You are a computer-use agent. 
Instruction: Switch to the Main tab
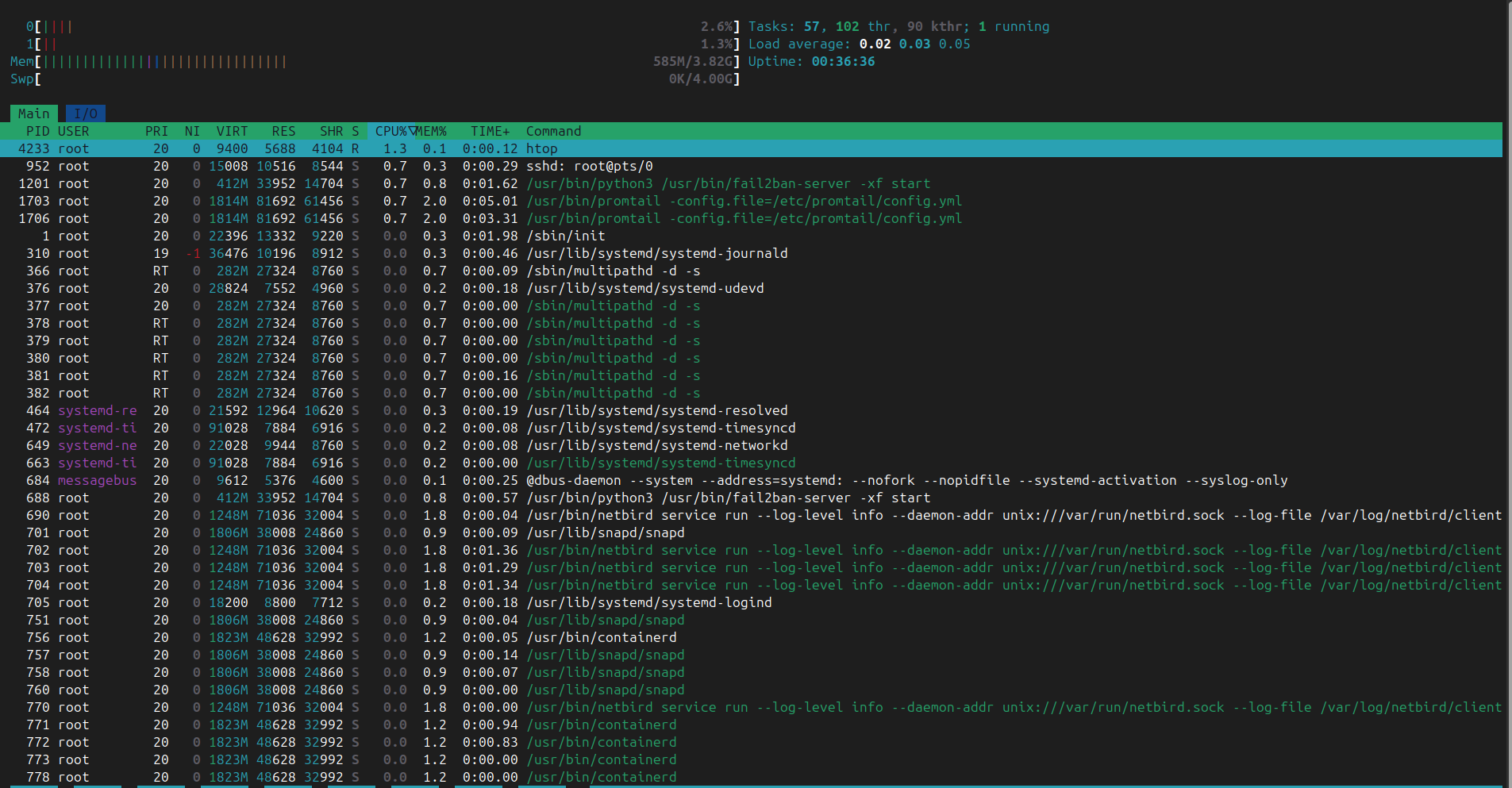34,113
